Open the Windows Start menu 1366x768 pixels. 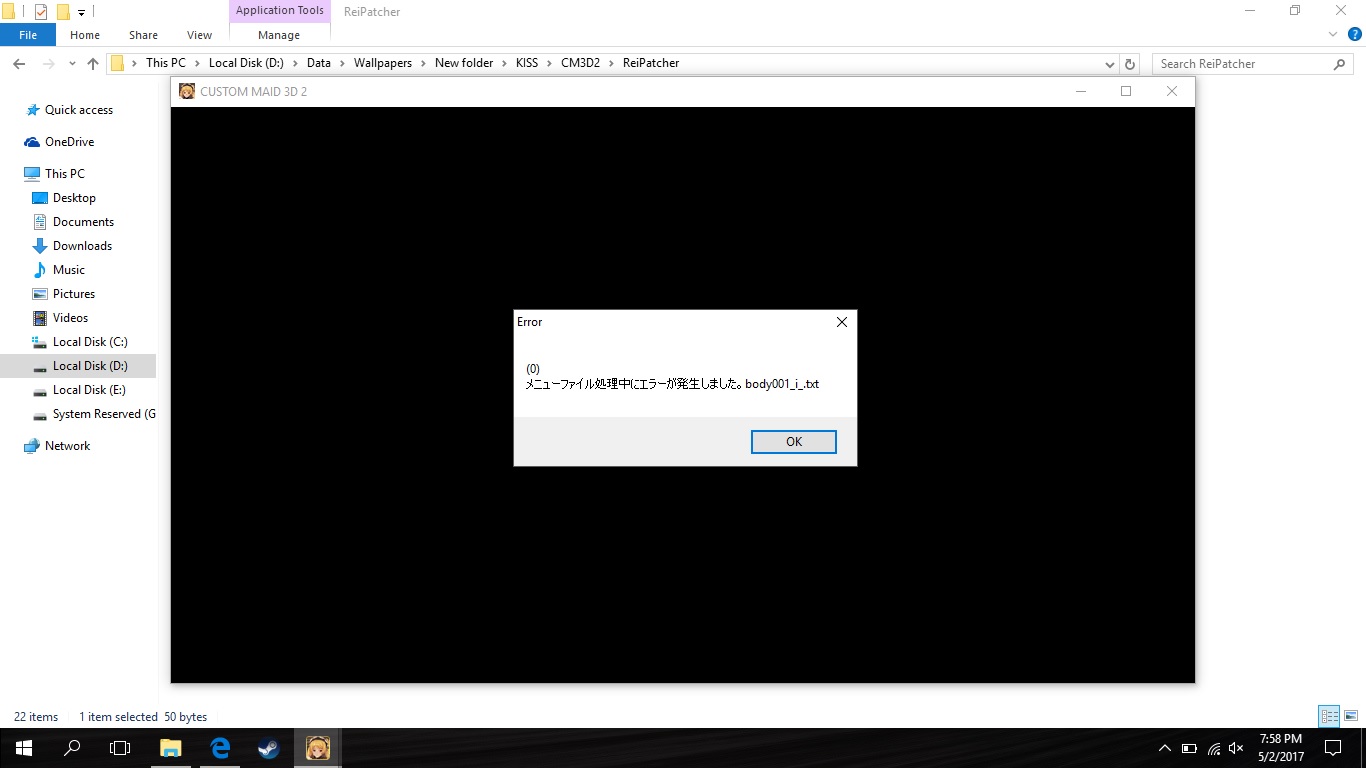tap(24, 748)
